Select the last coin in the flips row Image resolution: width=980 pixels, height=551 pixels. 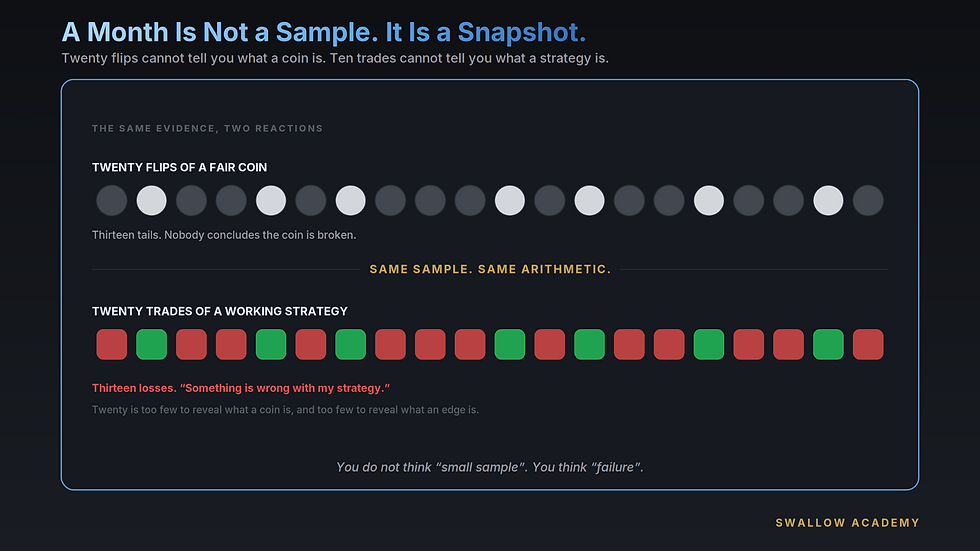coord(868,201)
